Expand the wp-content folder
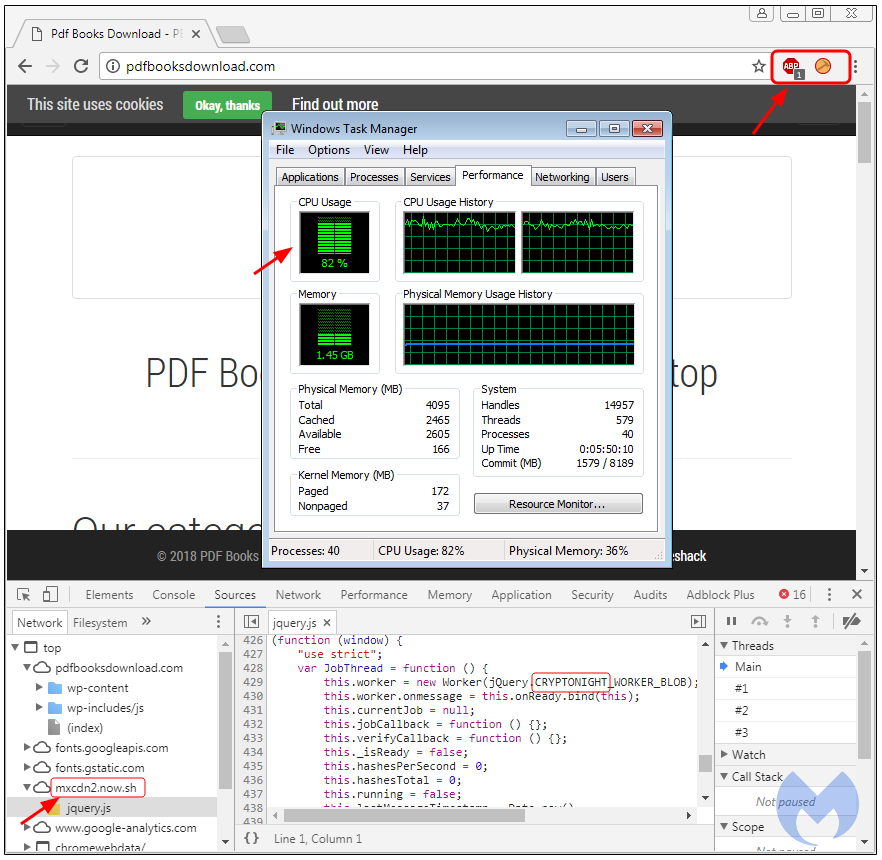 [x=39, y=687]
